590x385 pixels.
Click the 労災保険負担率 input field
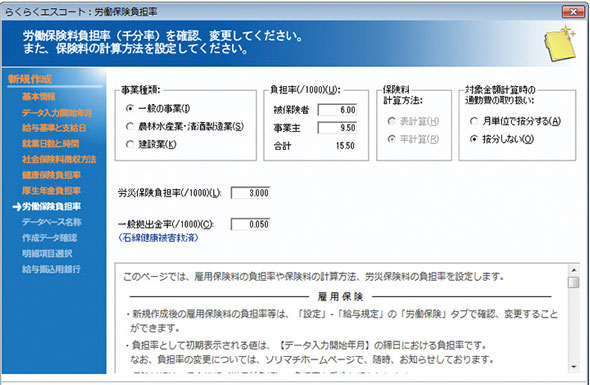pos(251,193)
